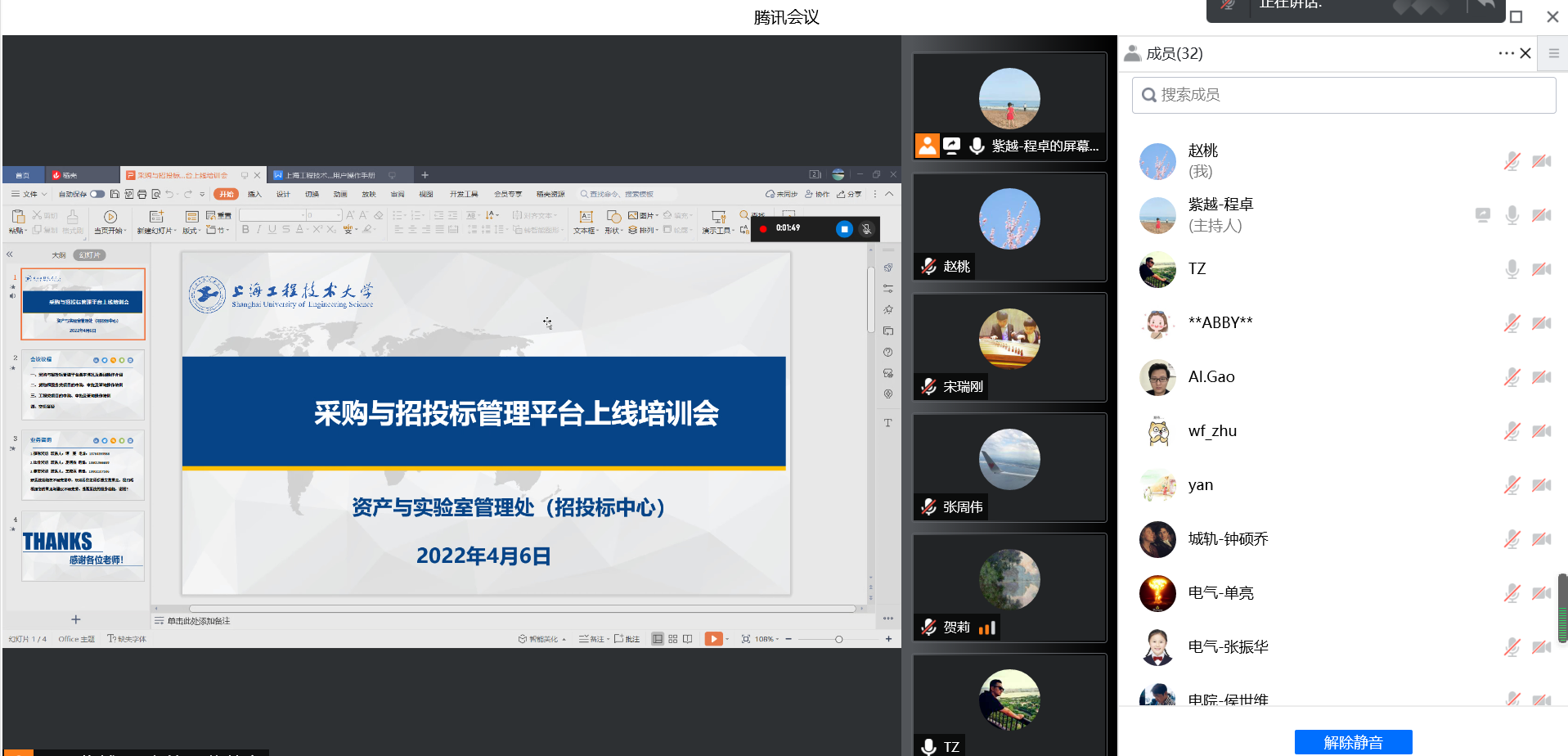Image resolution: width=1568 pixels, height=756 pixels.
Task: Stop the screen recording with the blue stop button
Action: coord(844,229)
